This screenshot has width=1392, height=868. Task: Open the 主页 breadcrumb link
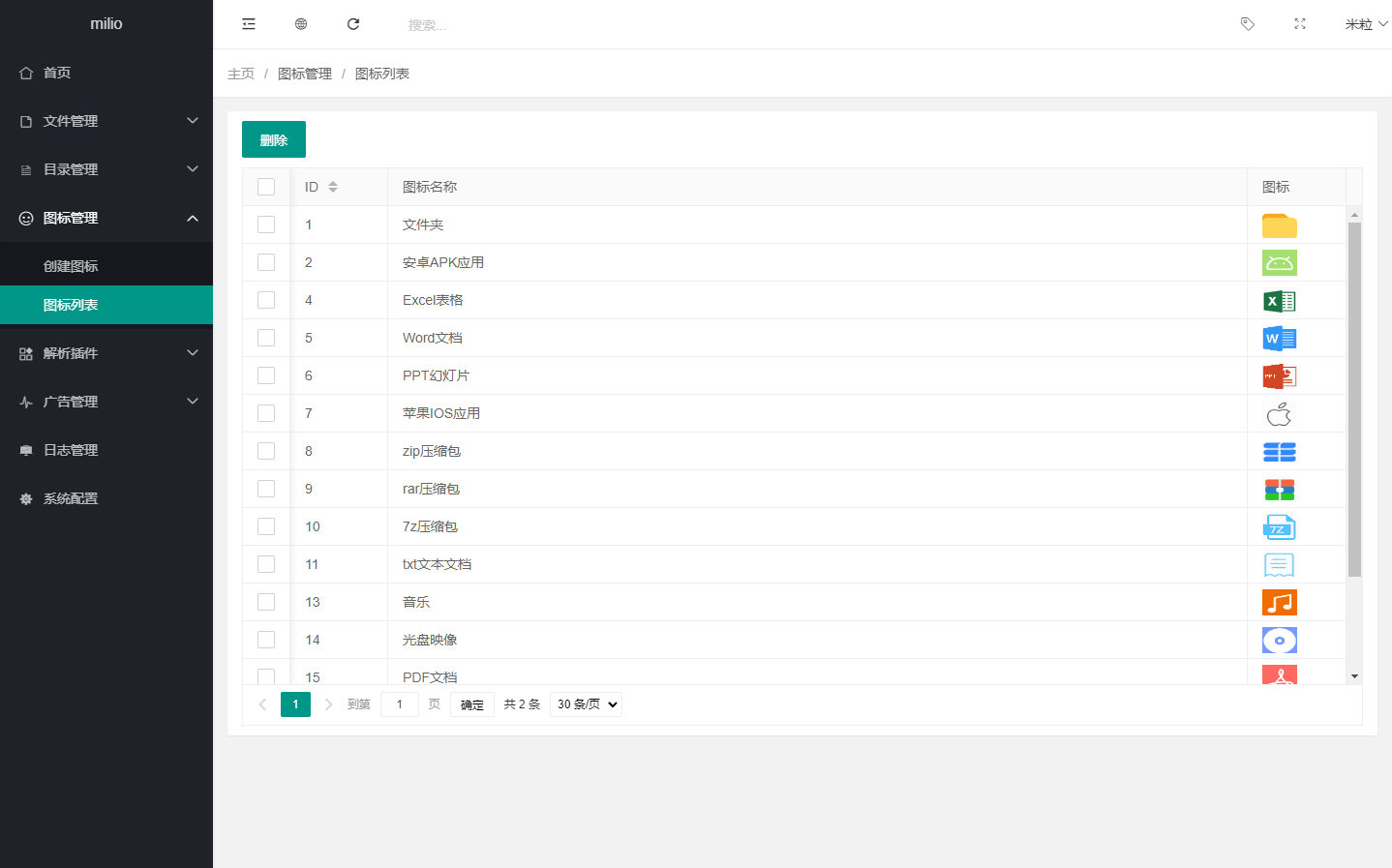[240, 73]
